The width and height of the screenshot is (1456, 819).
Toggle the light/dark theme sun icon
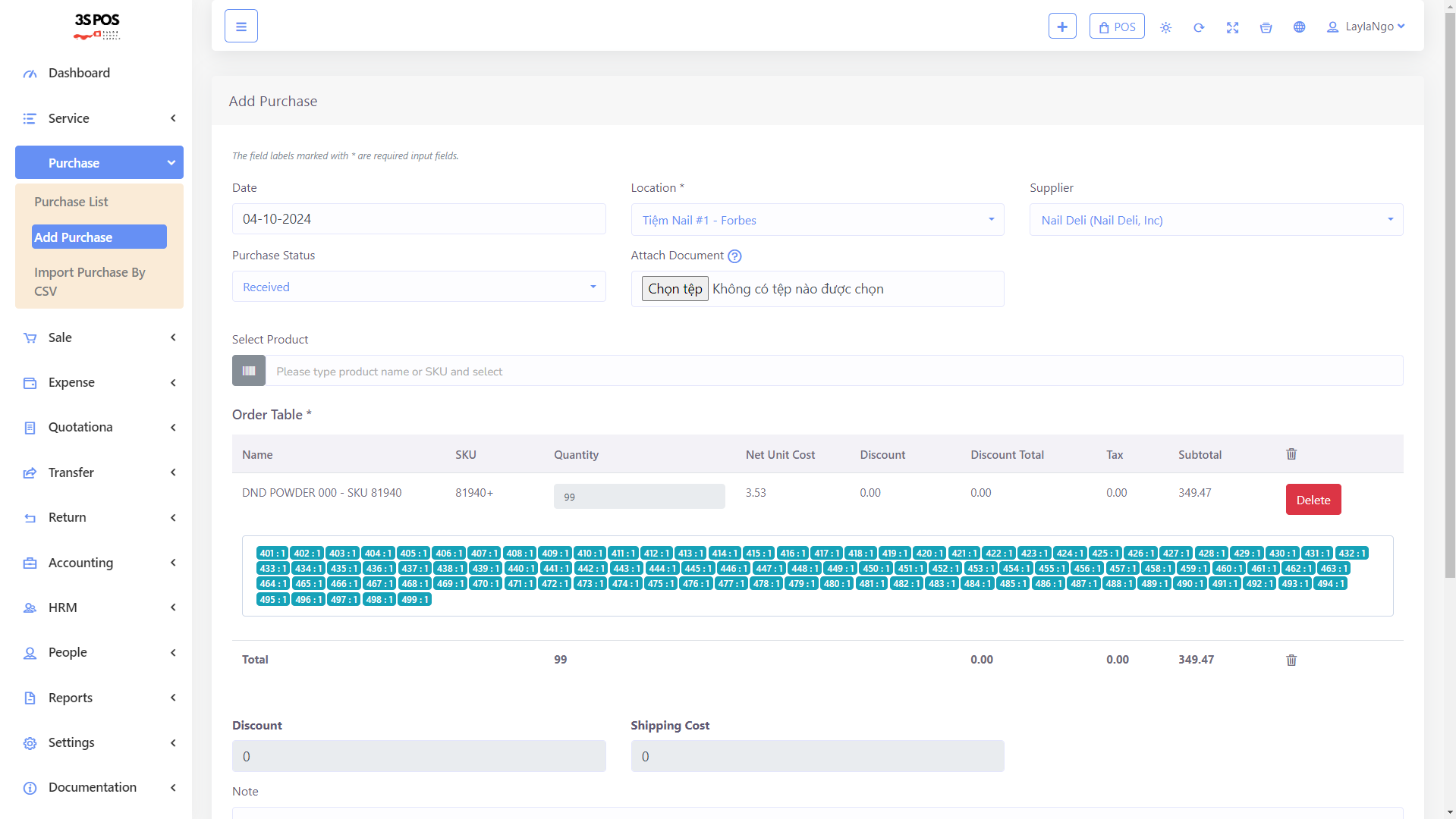[x=1165, y=27]
